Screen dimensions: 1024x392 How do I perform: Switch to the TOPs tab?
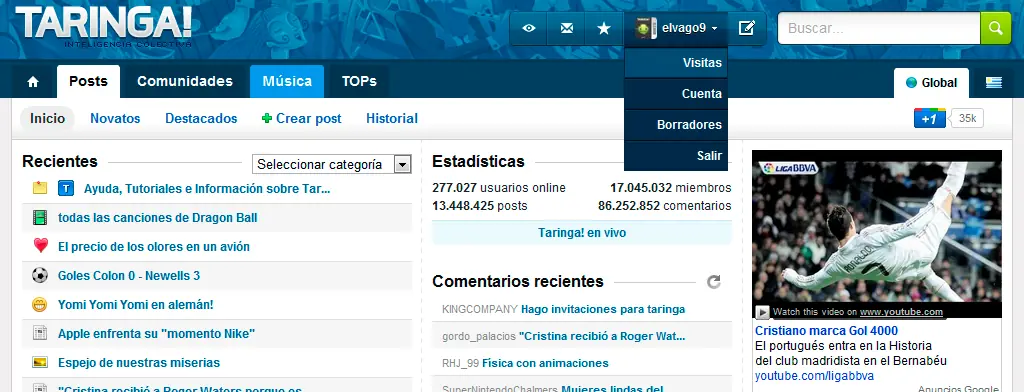pyautogui.click(x=359, y=82)
